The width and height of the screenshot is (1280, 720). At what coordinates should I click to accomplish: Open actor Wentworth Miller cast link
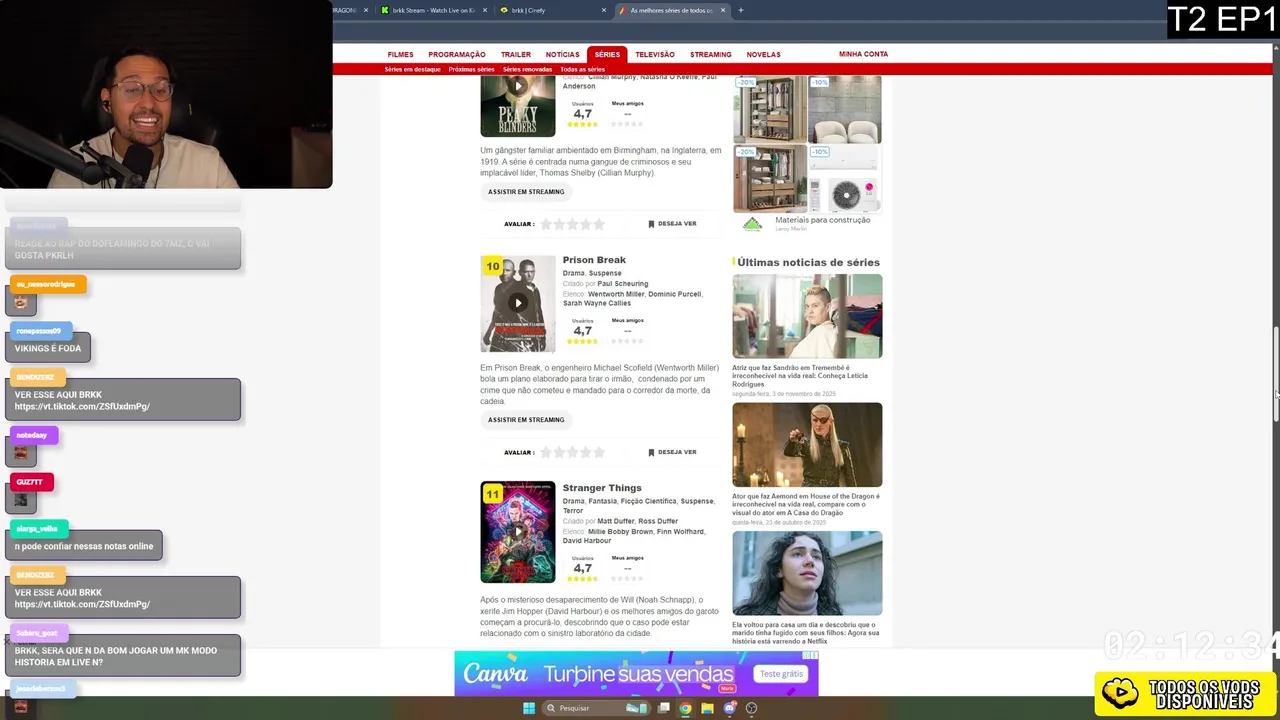615,294
